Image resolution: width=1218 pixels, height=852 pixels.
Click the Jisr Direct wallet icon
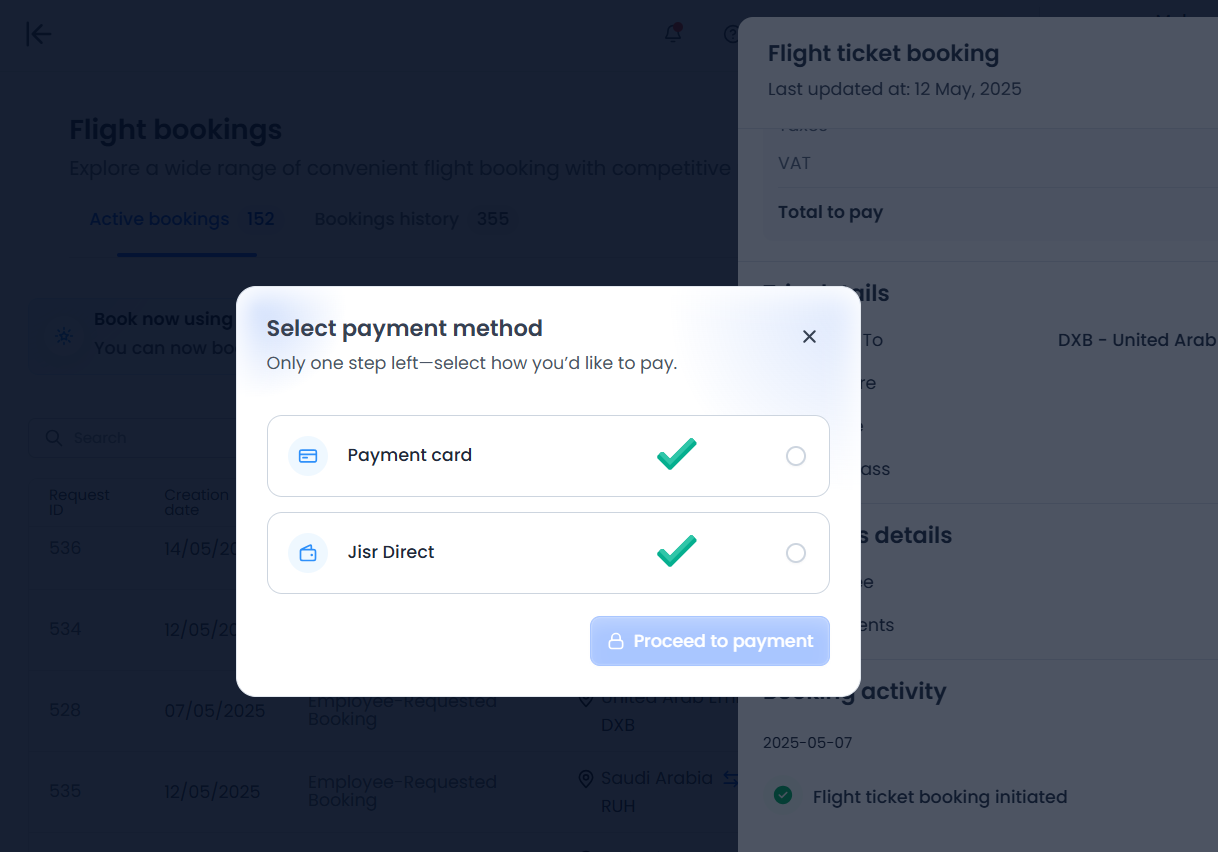308,553
